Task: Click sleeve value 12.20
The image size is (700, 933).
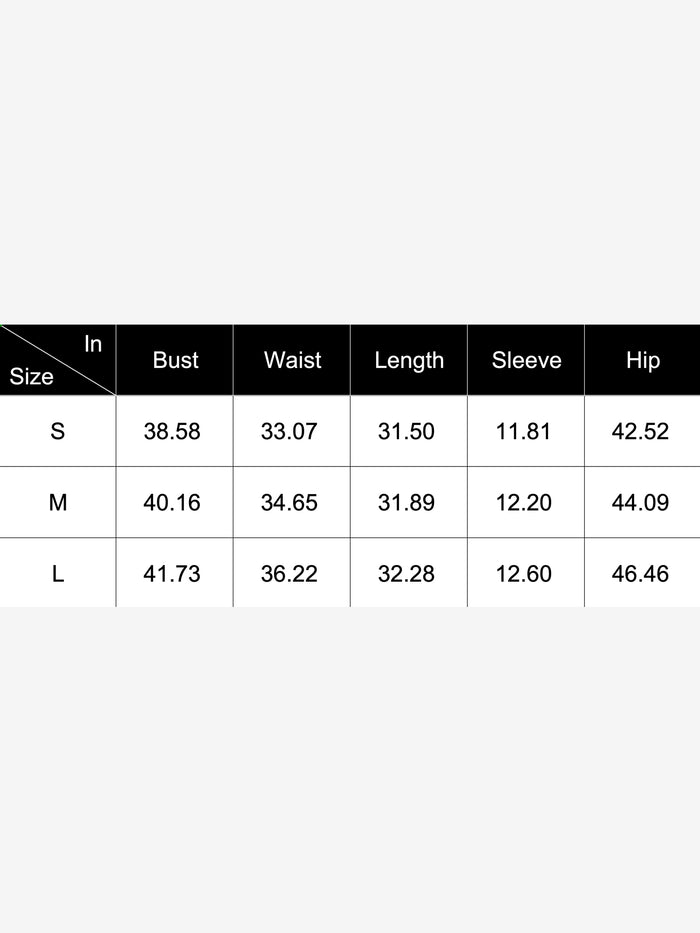Action: point(523,503)
